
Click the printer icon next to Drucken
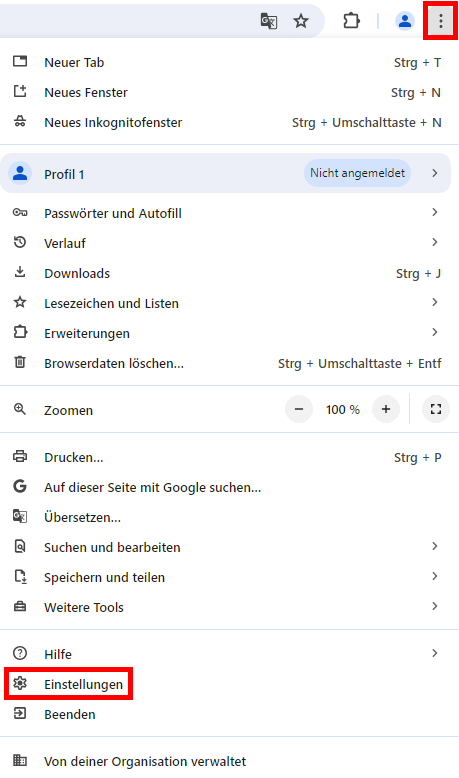[20, 456]
